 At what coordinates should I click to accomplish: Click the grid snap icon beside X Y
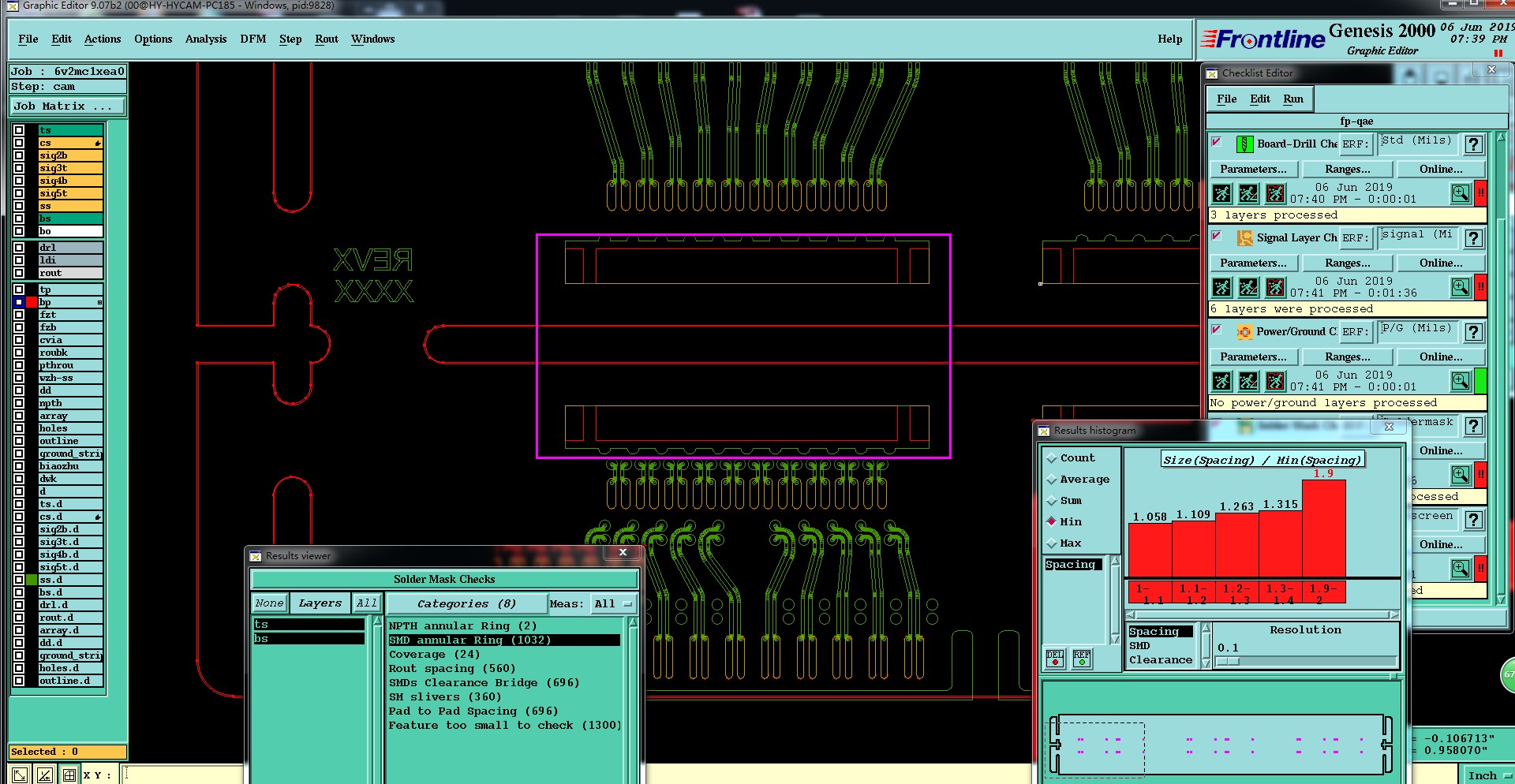(69, 775)
